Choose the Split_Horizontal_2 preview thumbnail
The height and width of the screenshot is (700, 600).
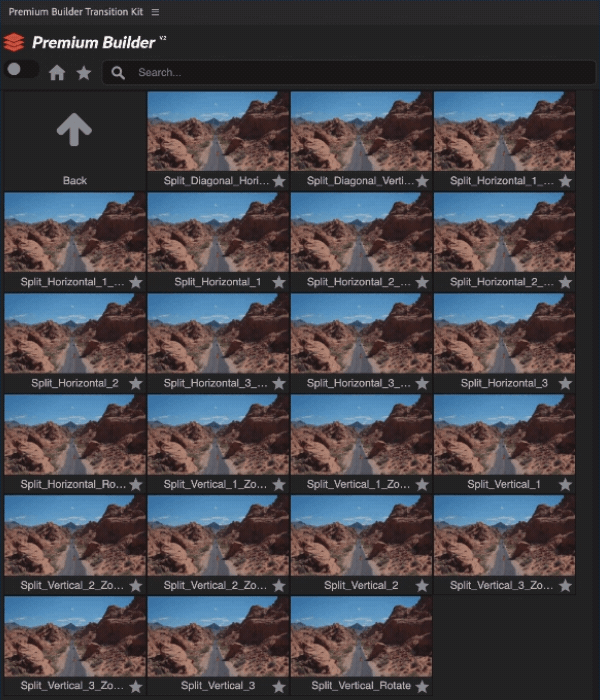click(75, 333)
